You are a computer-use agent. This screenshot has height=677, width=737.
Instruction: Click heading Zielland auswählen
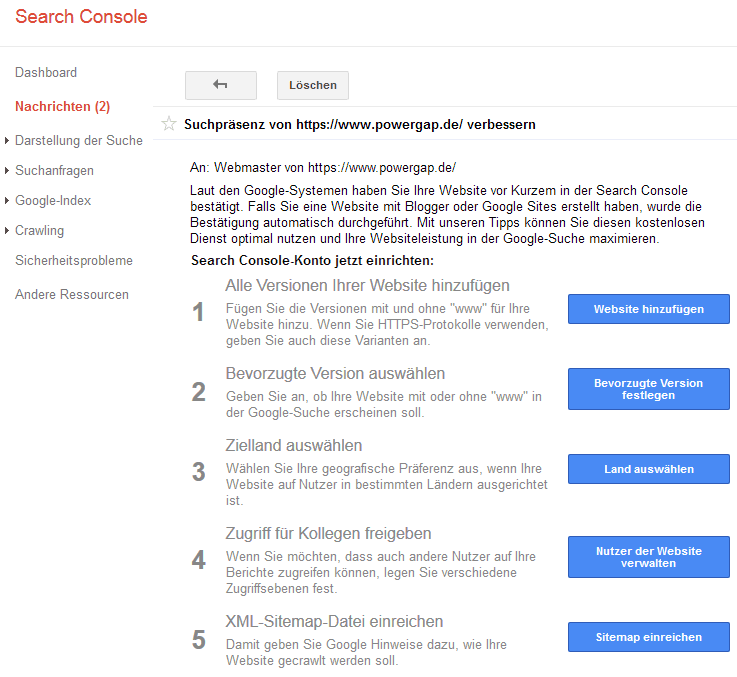(x=294, y=445)
